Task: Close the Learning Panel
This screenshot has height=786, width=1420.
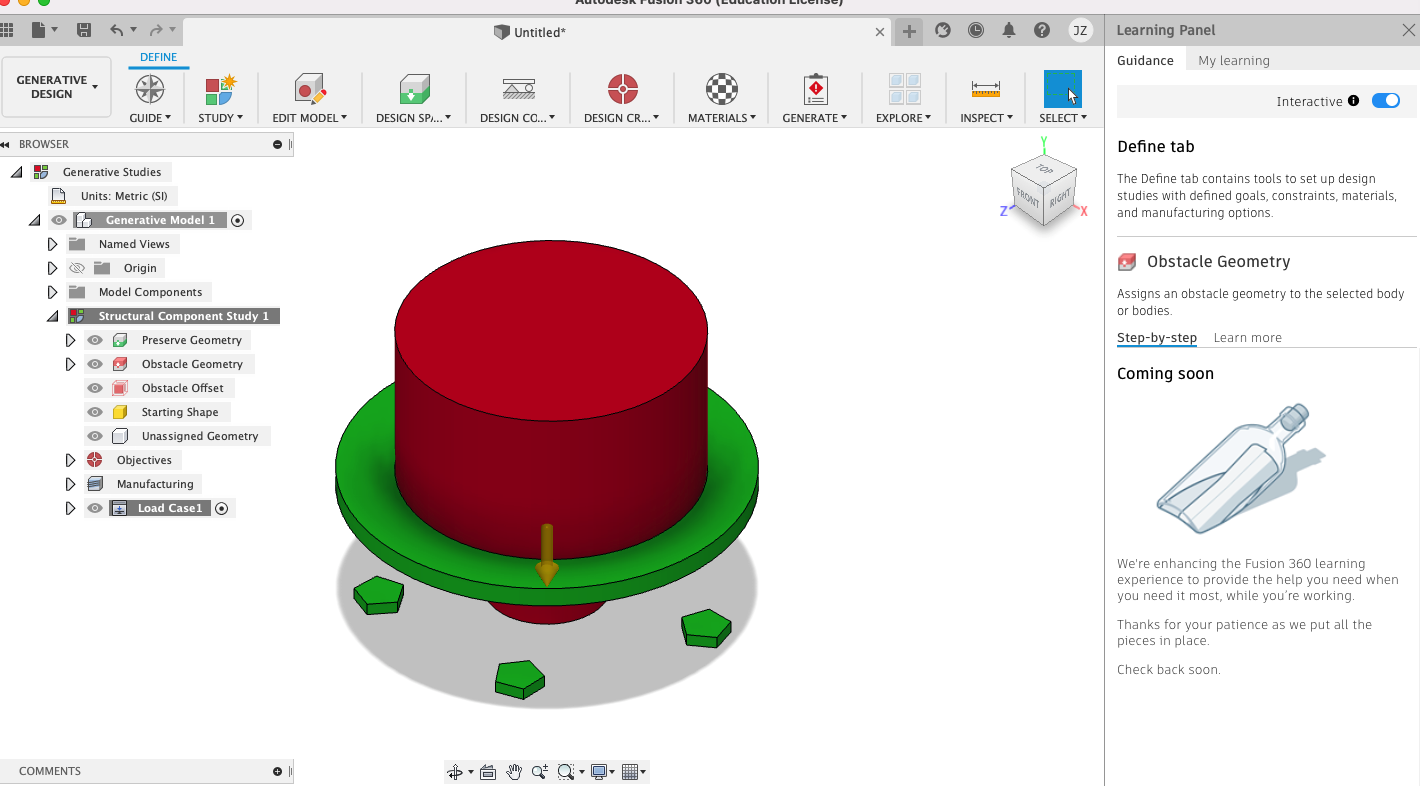Action: (x=1408, y=30)
